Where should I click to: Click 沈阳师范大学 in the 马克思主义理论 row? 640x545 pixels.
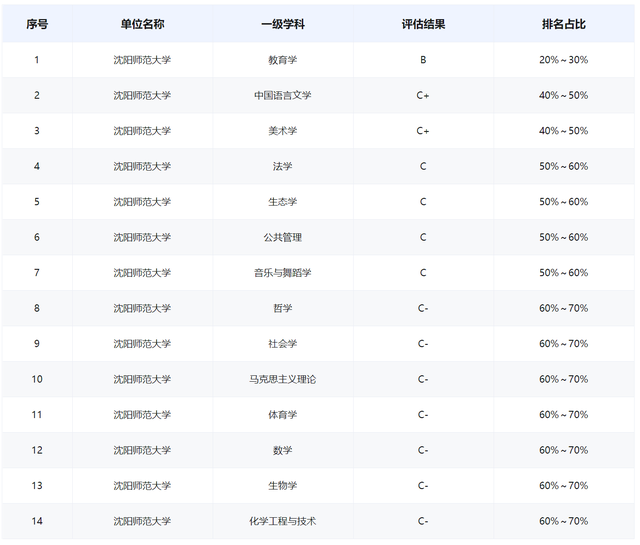(x=142, y=379)
